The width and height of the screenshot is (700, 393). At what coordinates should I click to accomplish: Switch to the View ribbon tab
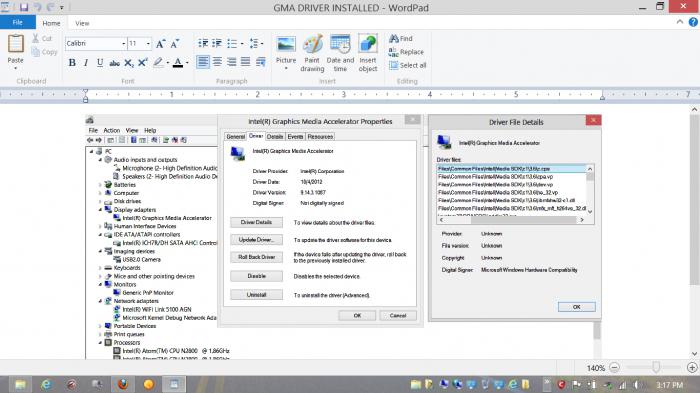tap(82, 23)
